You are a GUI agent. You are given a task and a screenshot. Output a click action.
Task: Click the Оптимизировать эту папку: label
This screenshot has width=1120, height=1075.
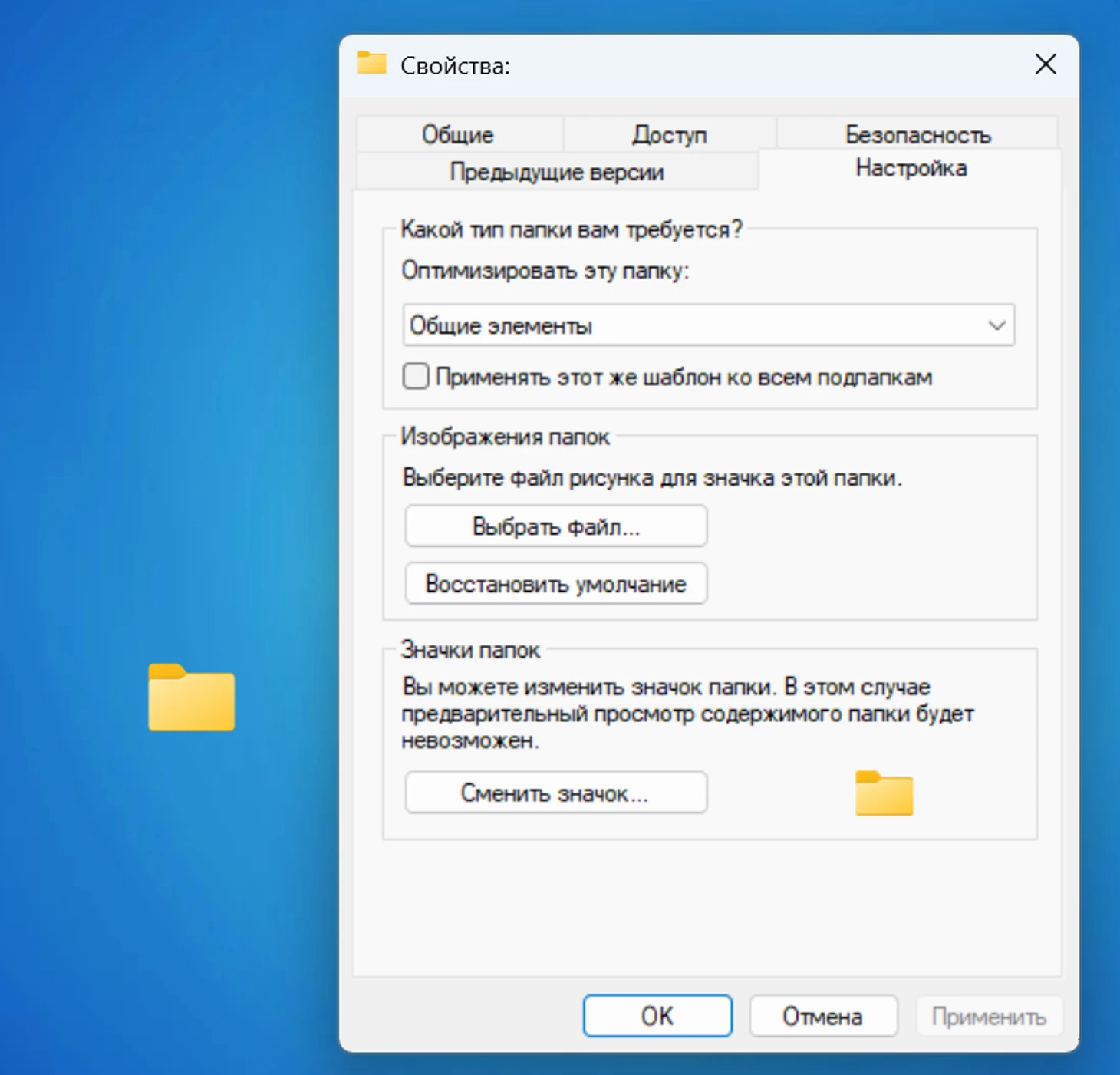pyautogui.click(x=545, y=270)
